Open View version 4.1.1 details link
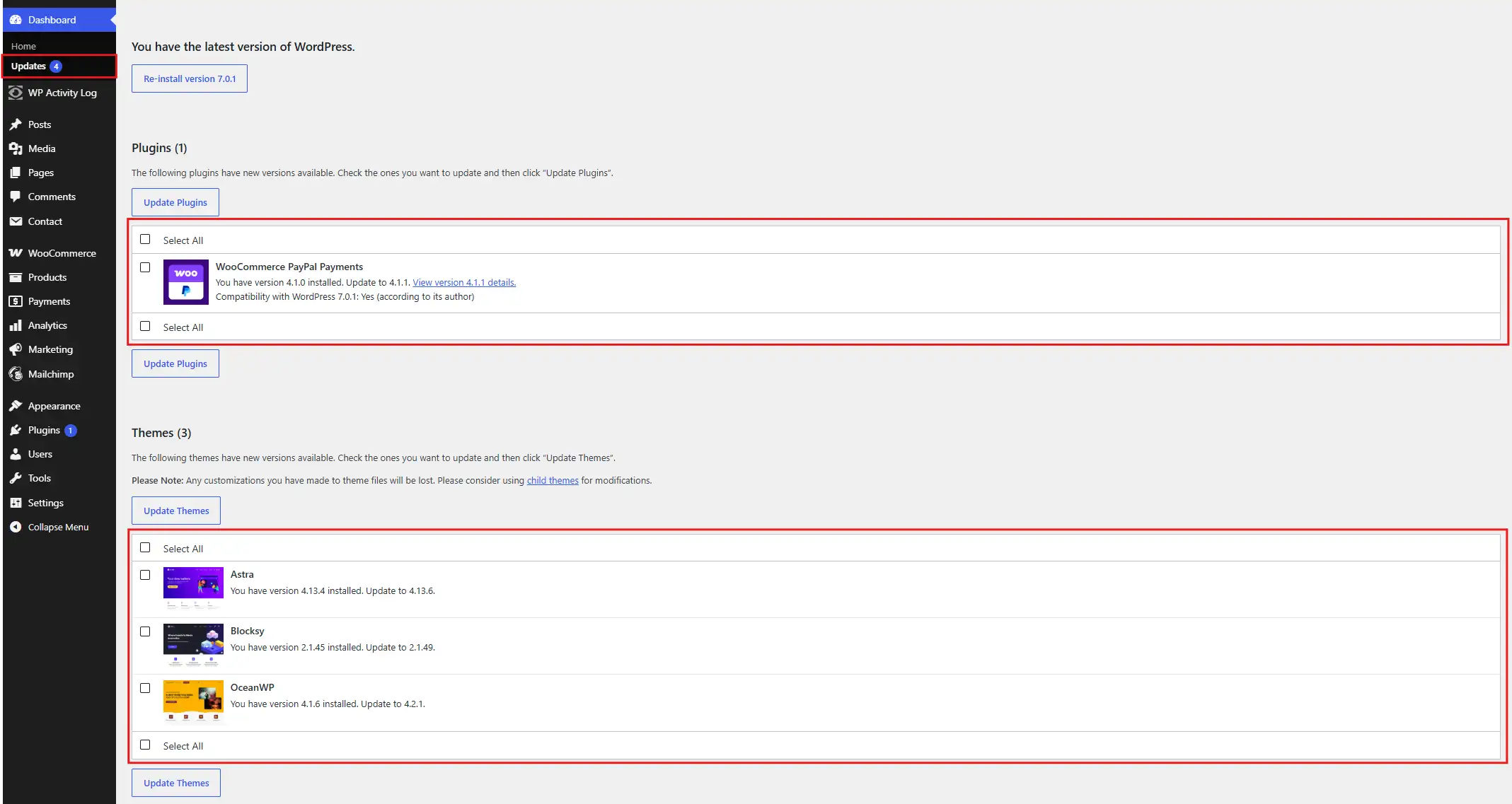The width and height of the screenshot is (1512, 804). click(464, 282)
